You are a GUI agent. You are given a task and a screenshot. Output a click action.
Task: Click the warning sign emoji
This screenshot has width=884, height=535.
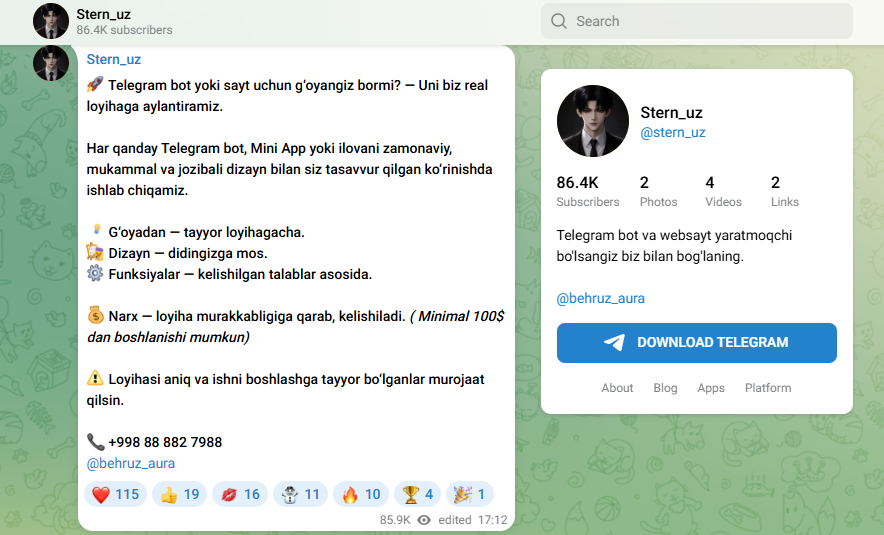[x=95, y=378]
